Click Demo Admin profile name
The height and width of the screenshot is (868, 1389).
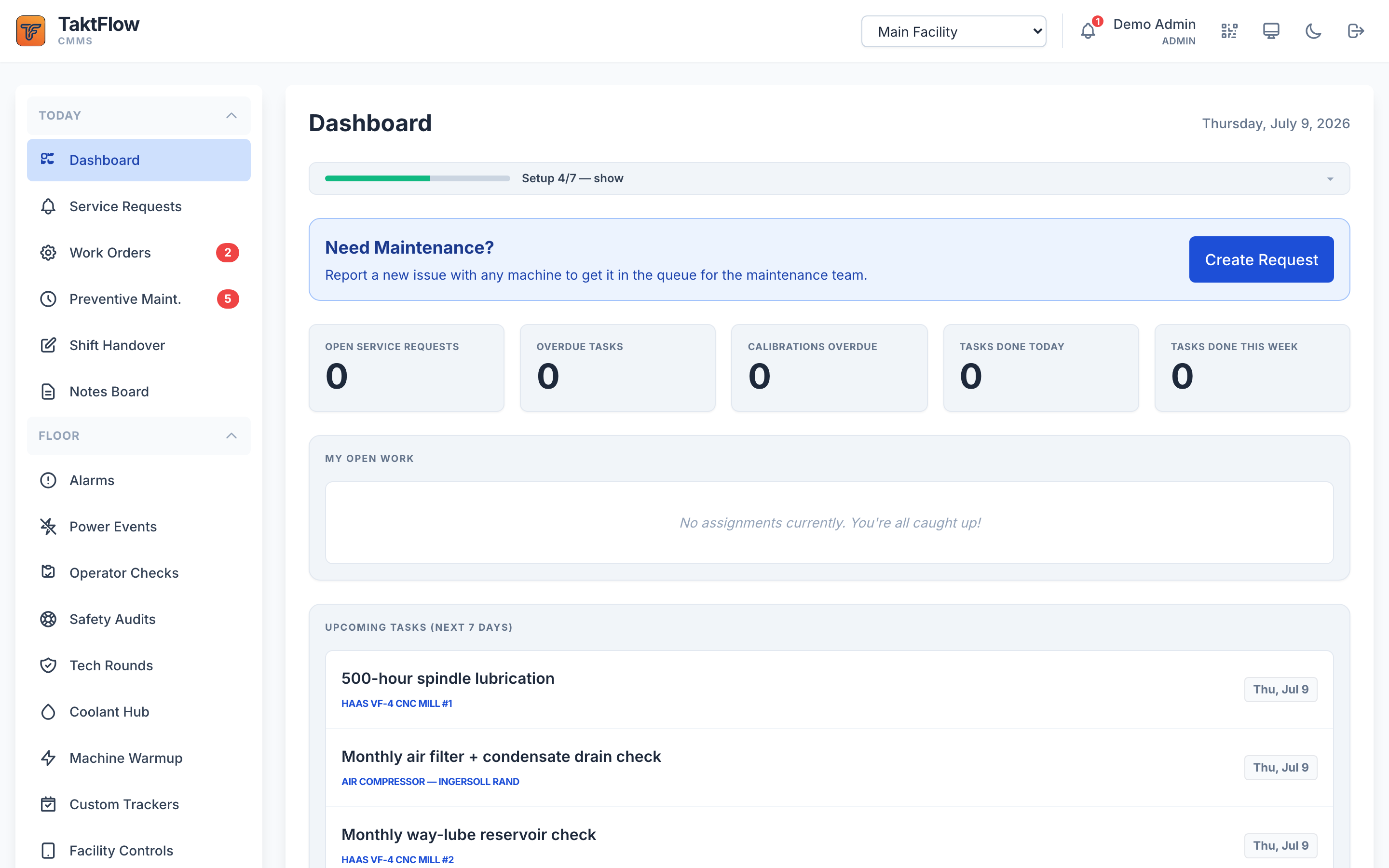1154,24
